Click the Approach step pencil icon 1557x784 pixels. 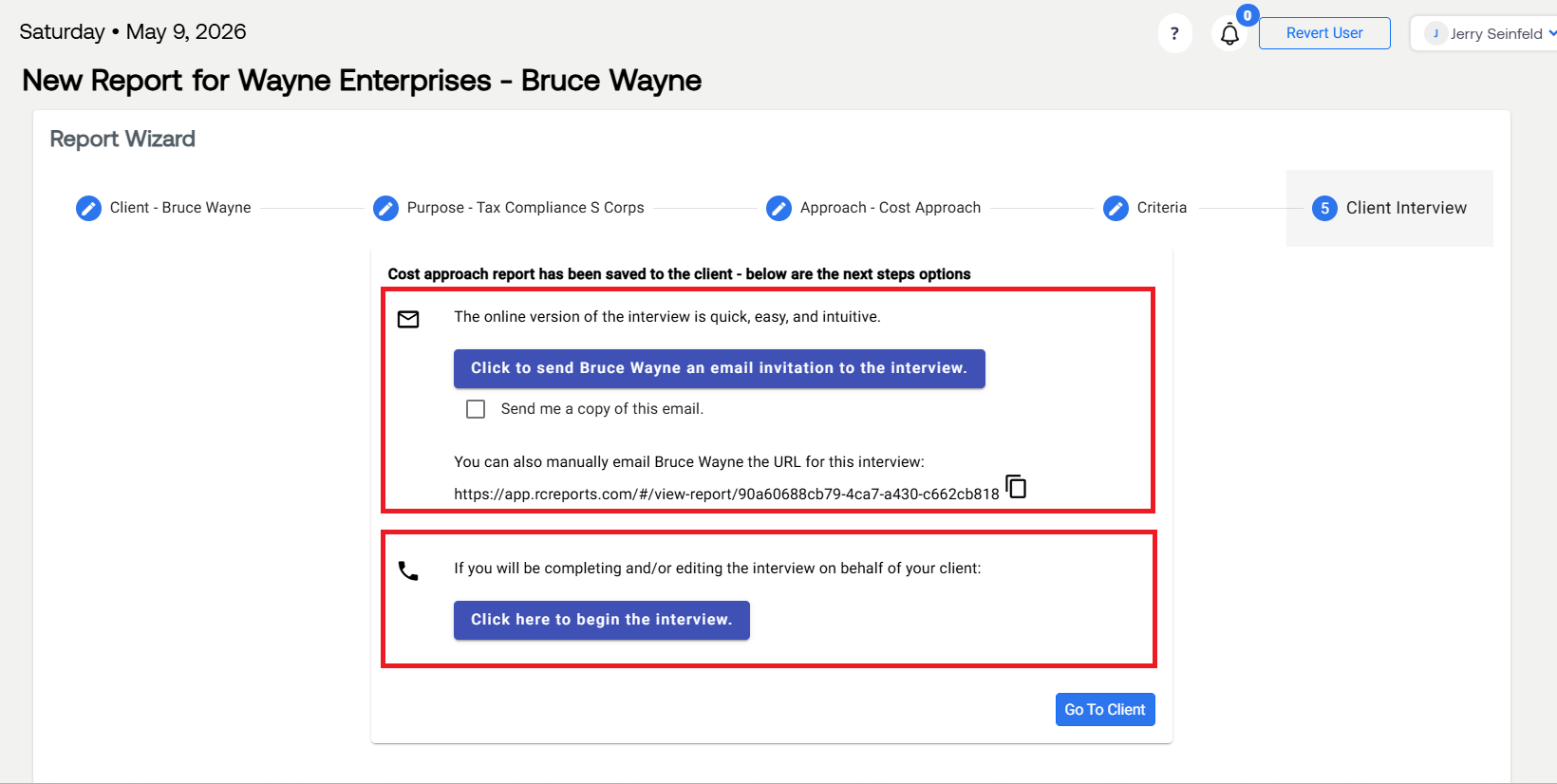(778, 208)
